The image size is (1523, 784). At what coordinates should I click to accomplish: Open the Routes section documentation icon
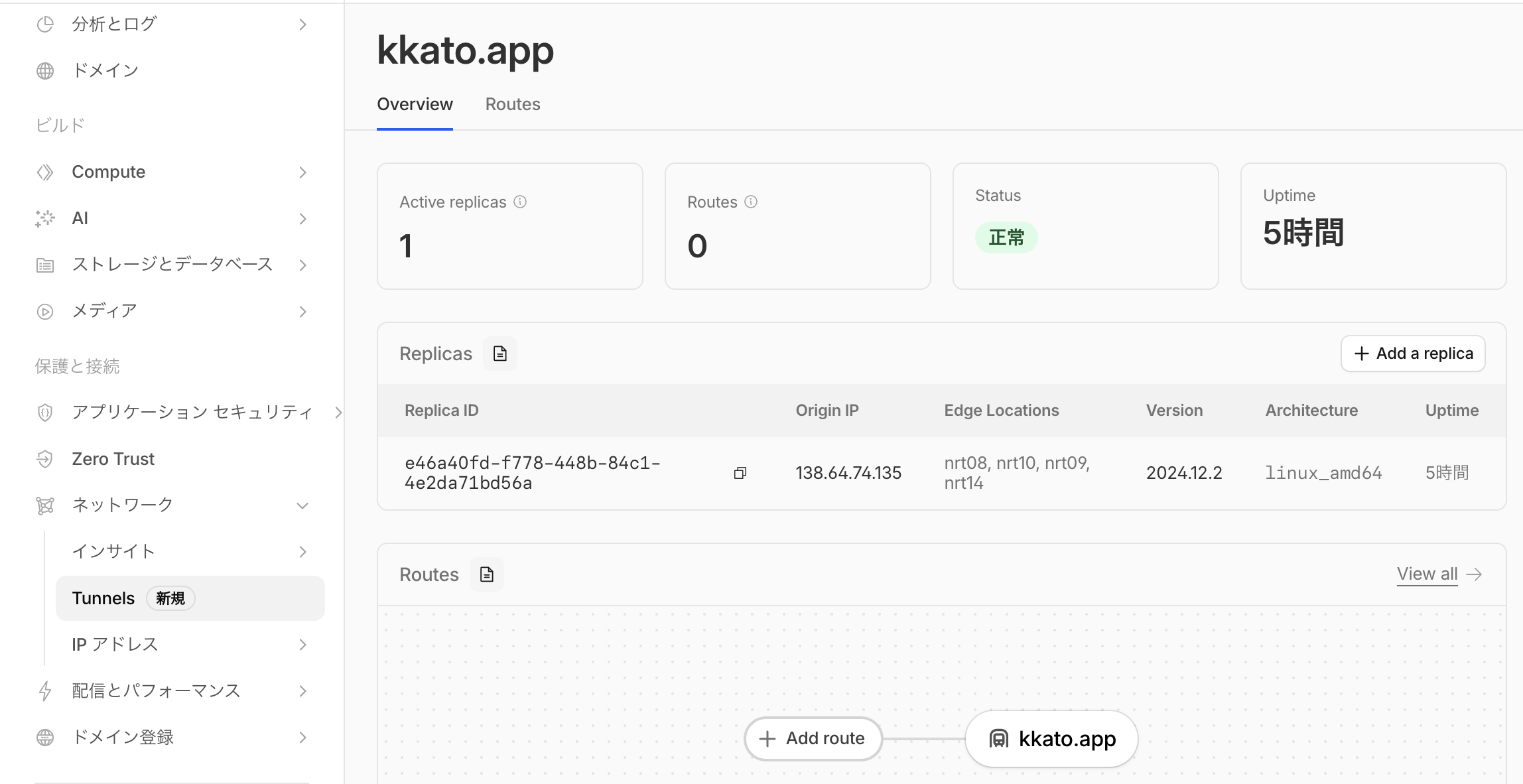point(487,574)
